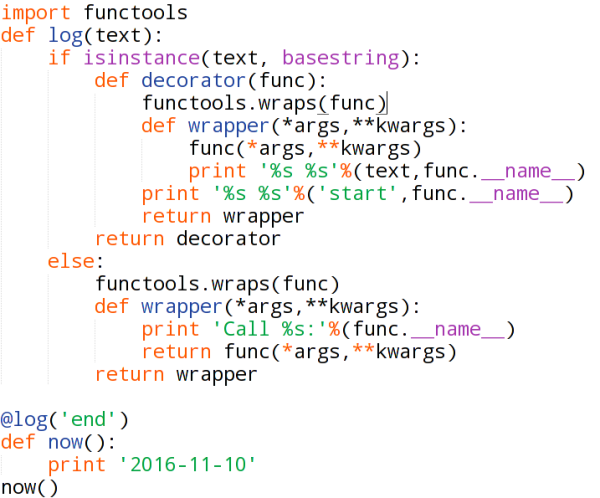Click the 'import' keyword on first line

pos(36,13)
